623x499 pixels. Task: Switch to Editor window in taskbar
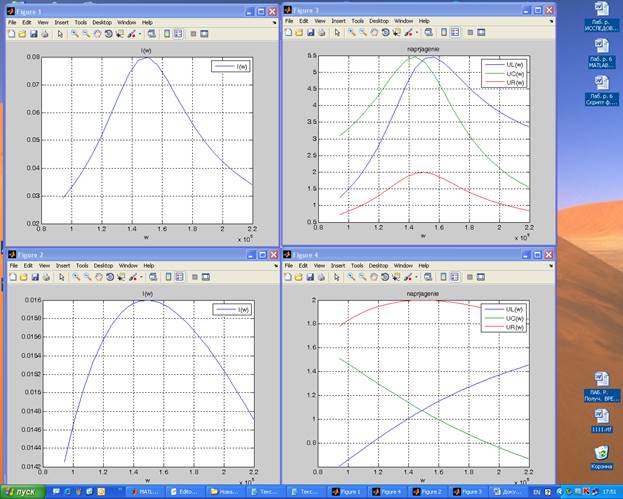186,492
